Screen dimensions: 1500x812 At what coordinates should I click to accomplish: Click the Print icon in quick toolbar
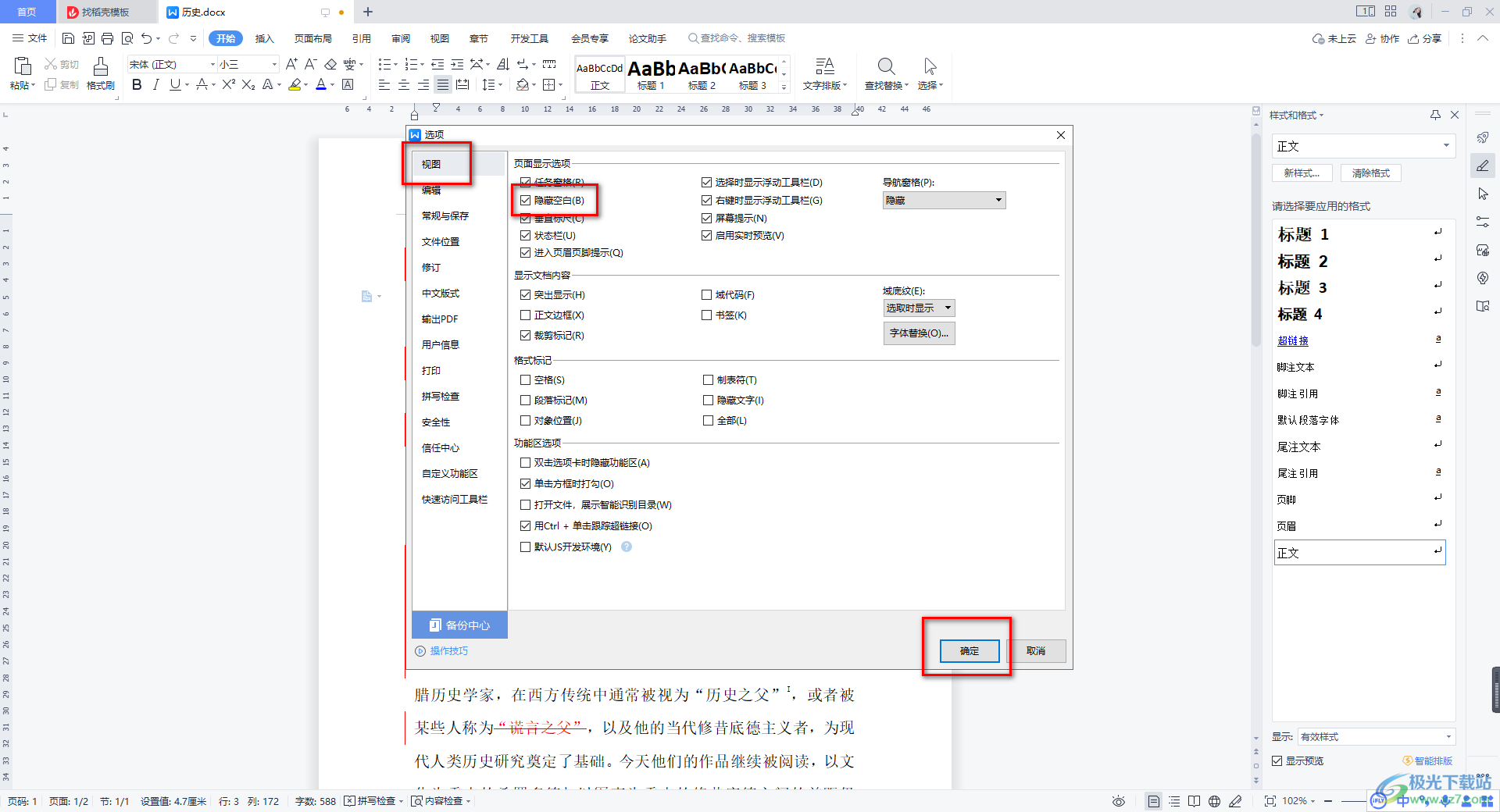[x=107, y=38]
